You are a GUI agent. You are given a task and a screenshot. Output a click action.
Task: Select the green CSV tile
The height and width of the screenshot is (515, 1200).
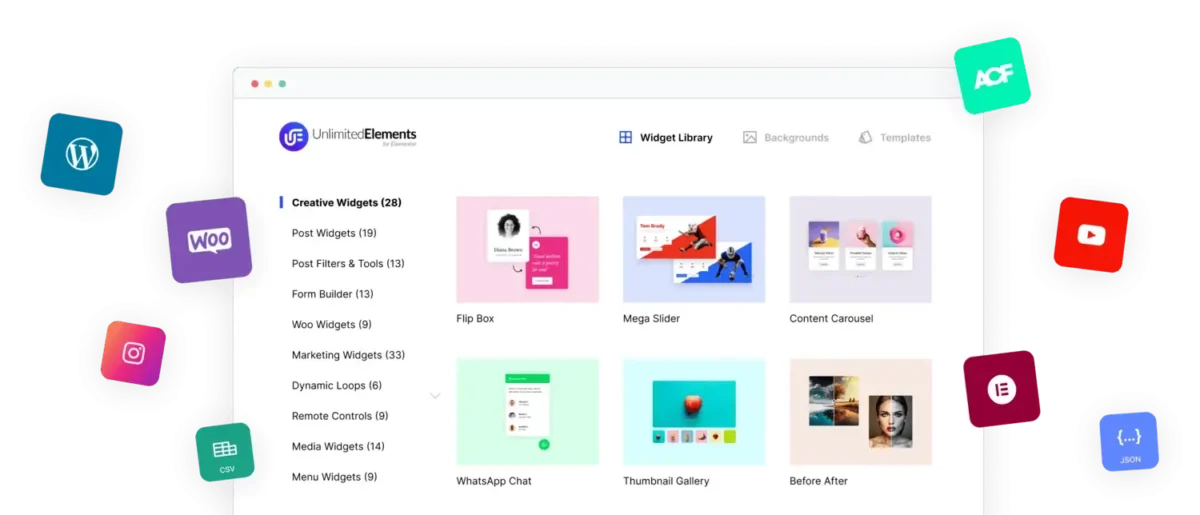(225, 452)
